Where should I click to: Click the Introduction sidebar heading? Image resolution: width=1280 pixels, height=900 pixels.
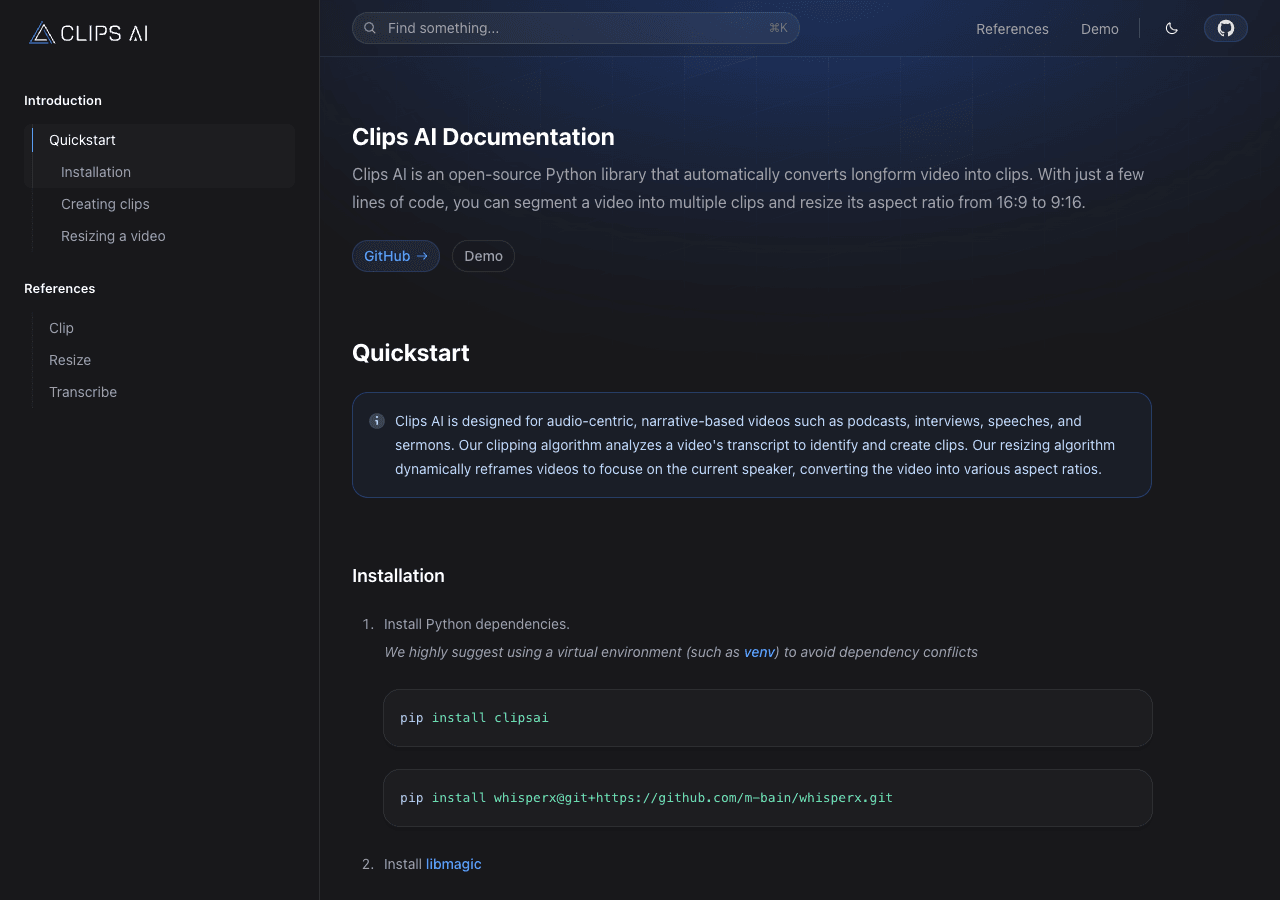point(63,100)
